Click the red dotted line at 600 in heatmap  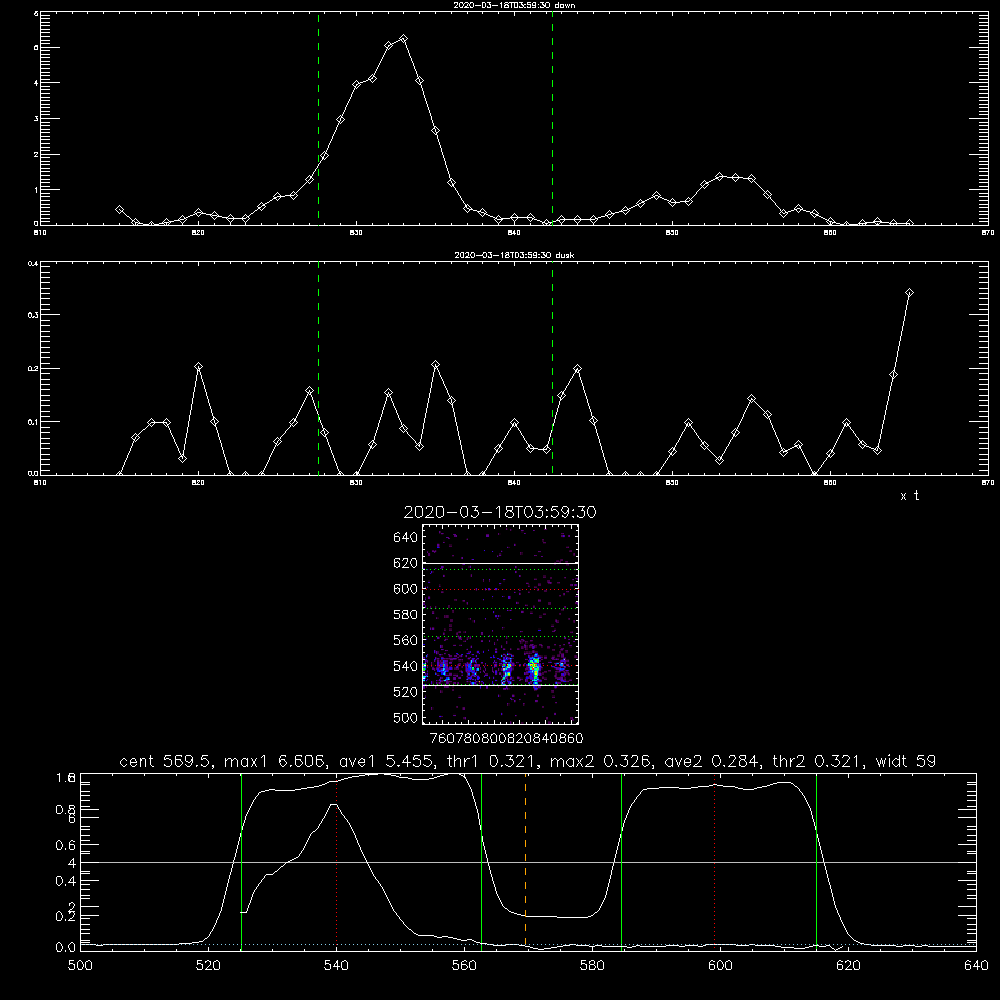(x=501, y=589)
